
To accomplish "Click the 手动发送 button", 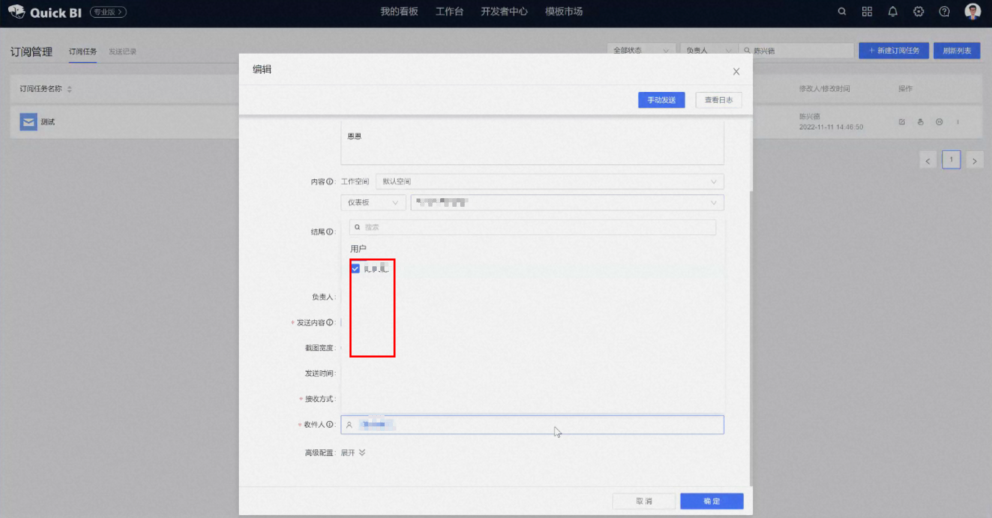I will pos(661,100).
